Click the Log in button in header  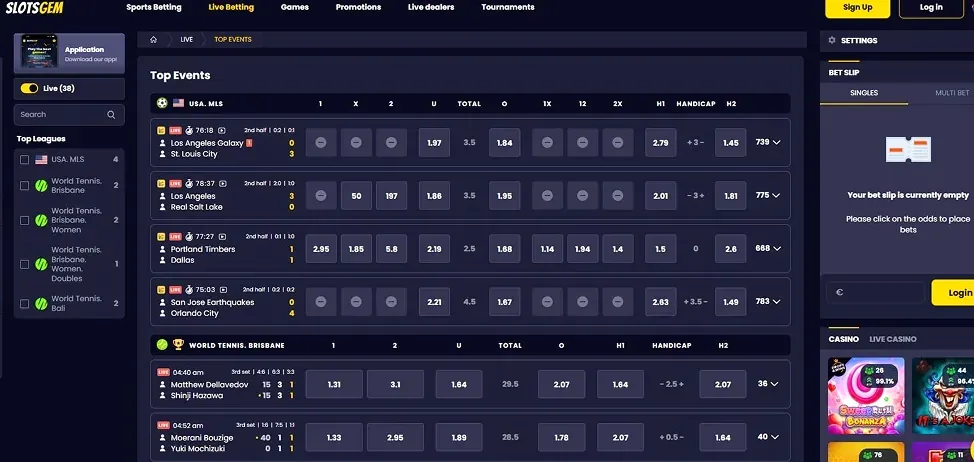click(931, 7)
